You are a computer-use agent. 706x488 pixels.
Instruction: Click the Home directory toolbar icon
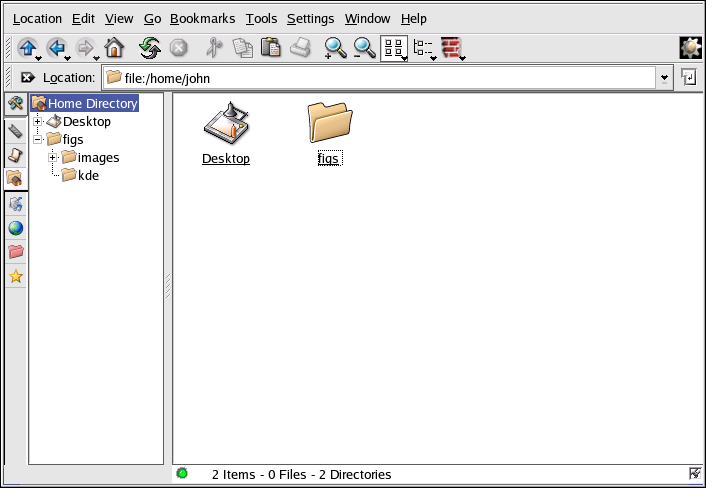click(x=114, y=48)
